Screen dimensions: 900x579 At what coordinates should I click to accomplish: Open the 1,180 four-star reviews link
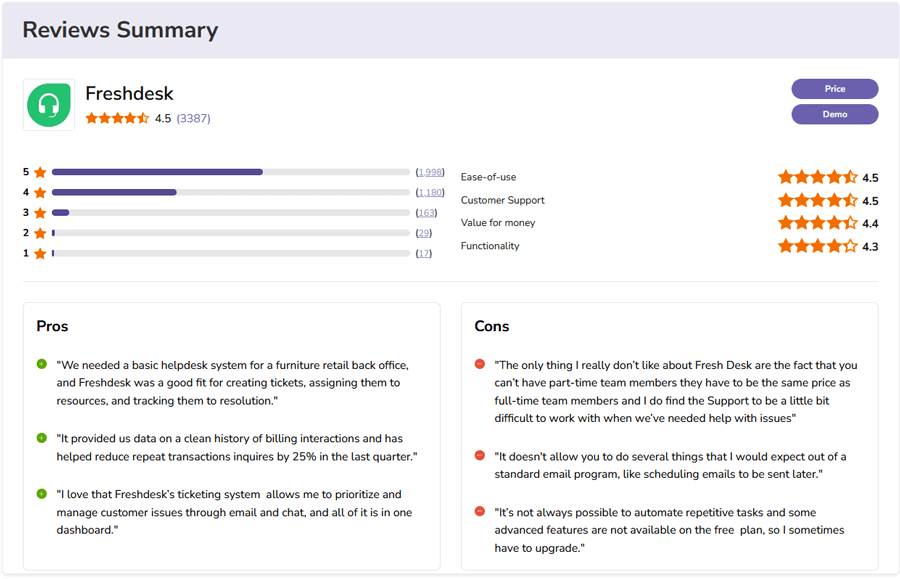click(430, 193)
